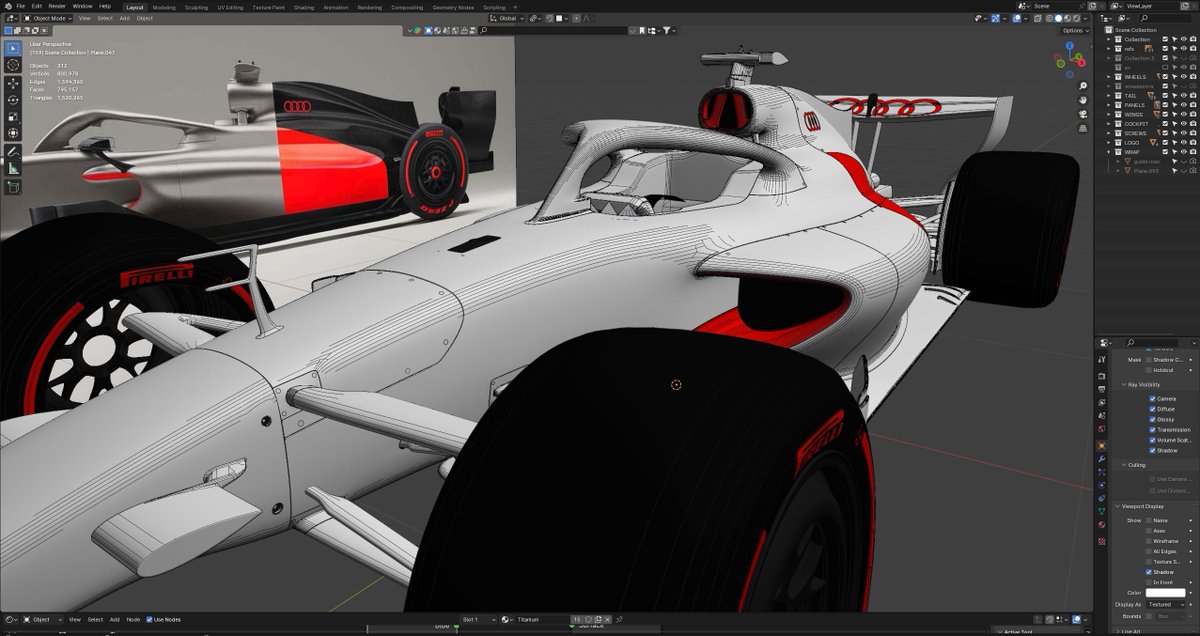1200x636 pixels.
Task: Open the viewport Add menu
Action: [124, 18]
